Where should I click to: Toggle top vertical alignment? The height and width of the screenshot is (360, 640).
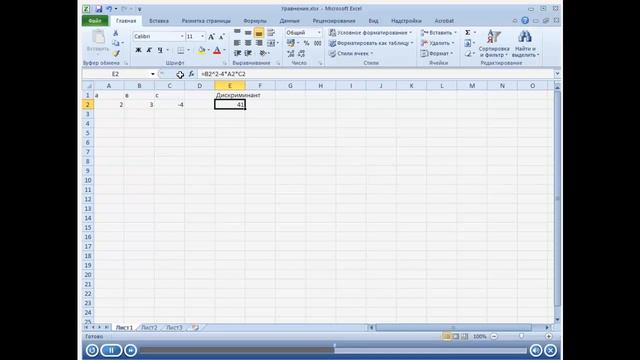coord(237,32)
